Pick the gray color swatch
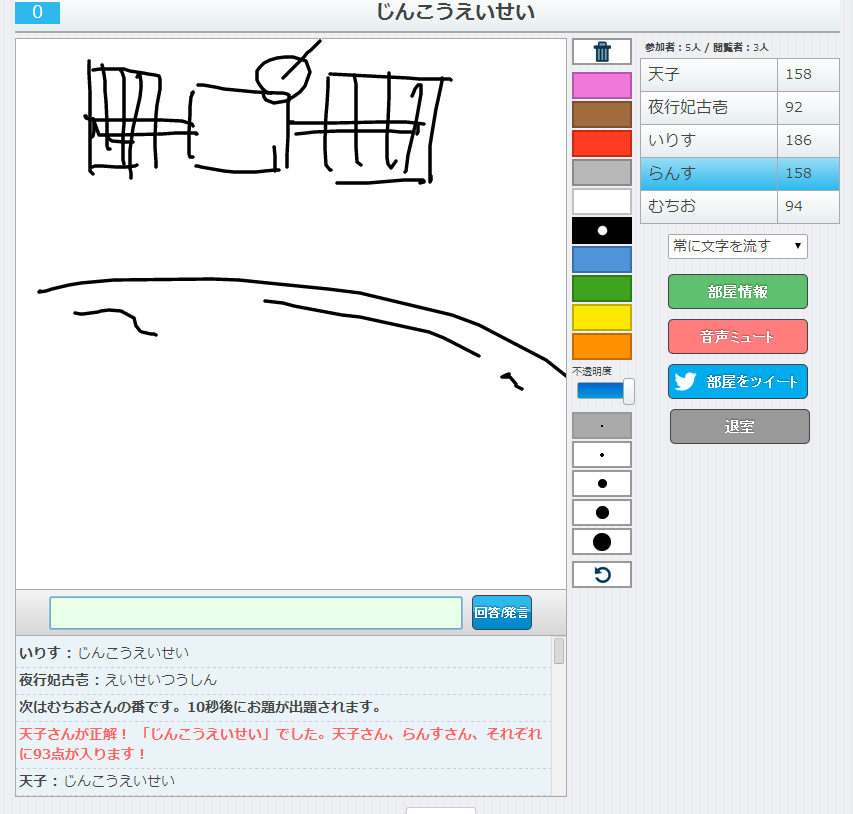The height and width of the screenshot is (814, 853). click(602, 172)
